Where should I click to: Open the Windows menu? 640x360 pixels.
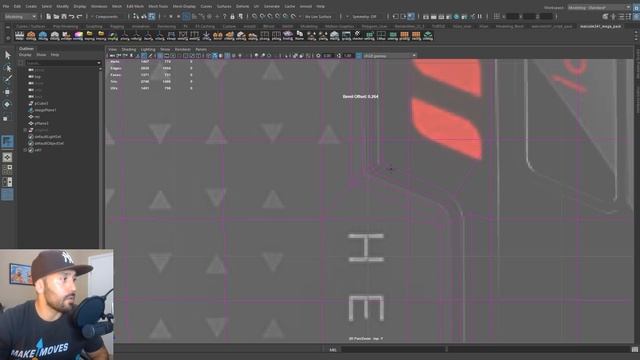pos(99,7)
